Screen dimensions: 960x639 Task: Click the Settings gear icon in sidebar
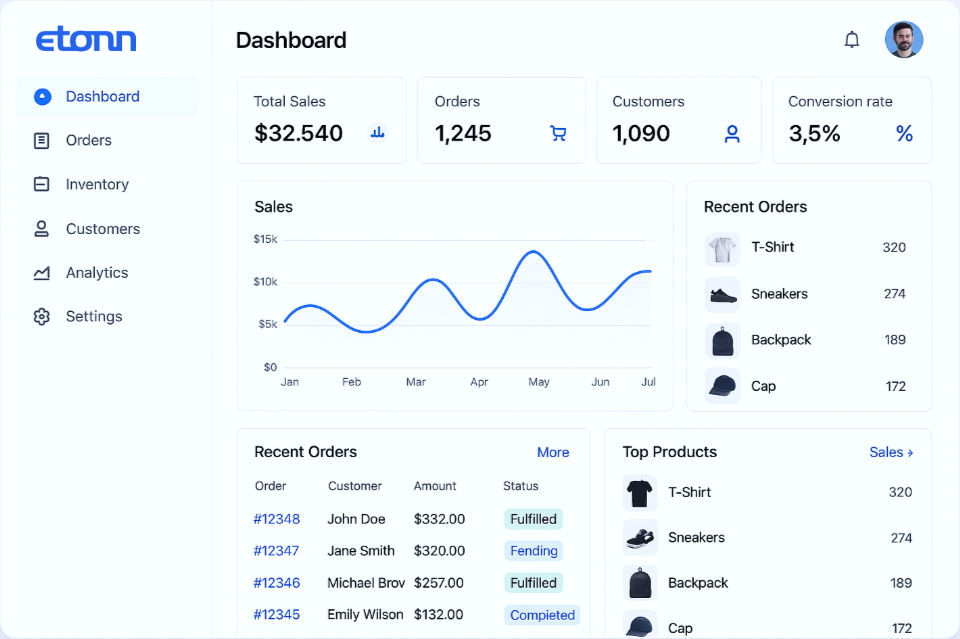click(42, 316)
